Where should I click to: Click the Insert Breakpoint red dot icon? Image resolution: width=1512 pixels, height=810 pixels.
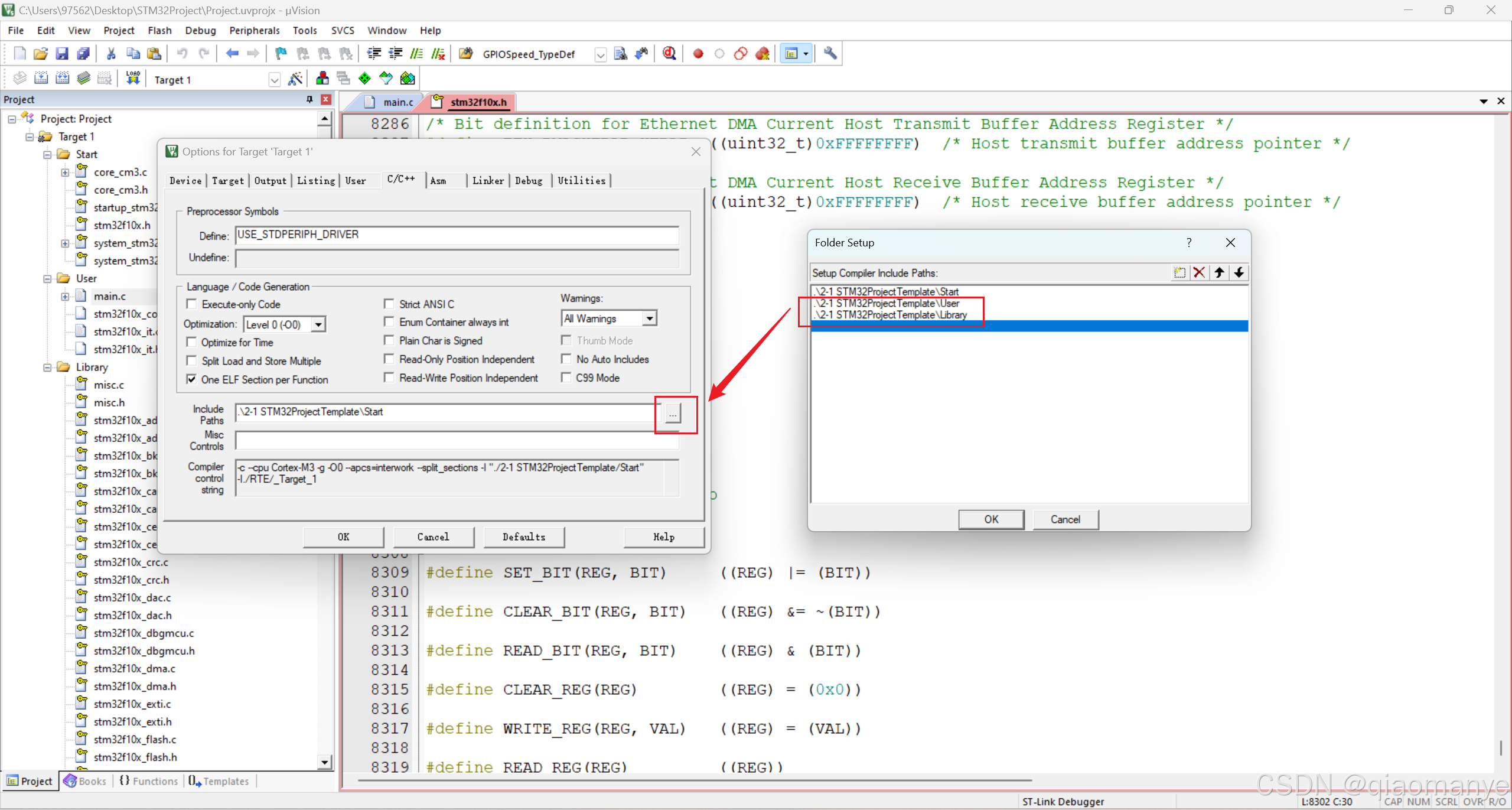[698, 54]
